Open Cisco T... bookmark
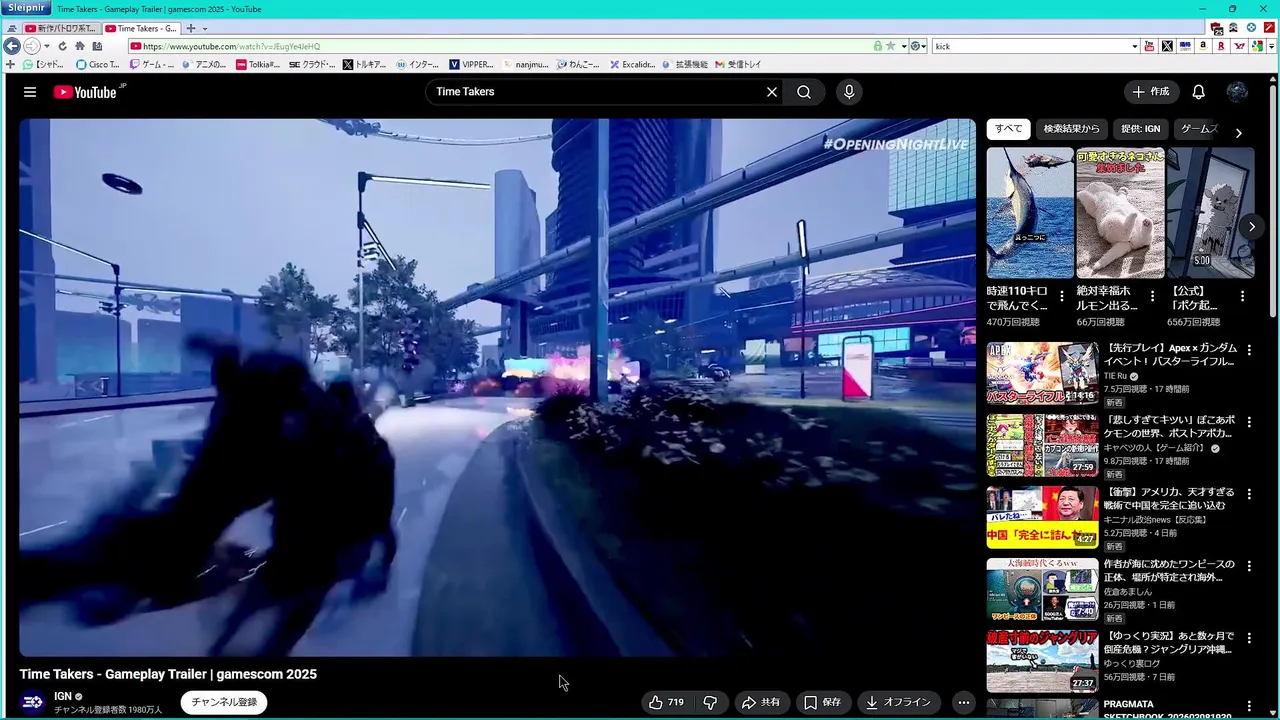 point(97,64)
